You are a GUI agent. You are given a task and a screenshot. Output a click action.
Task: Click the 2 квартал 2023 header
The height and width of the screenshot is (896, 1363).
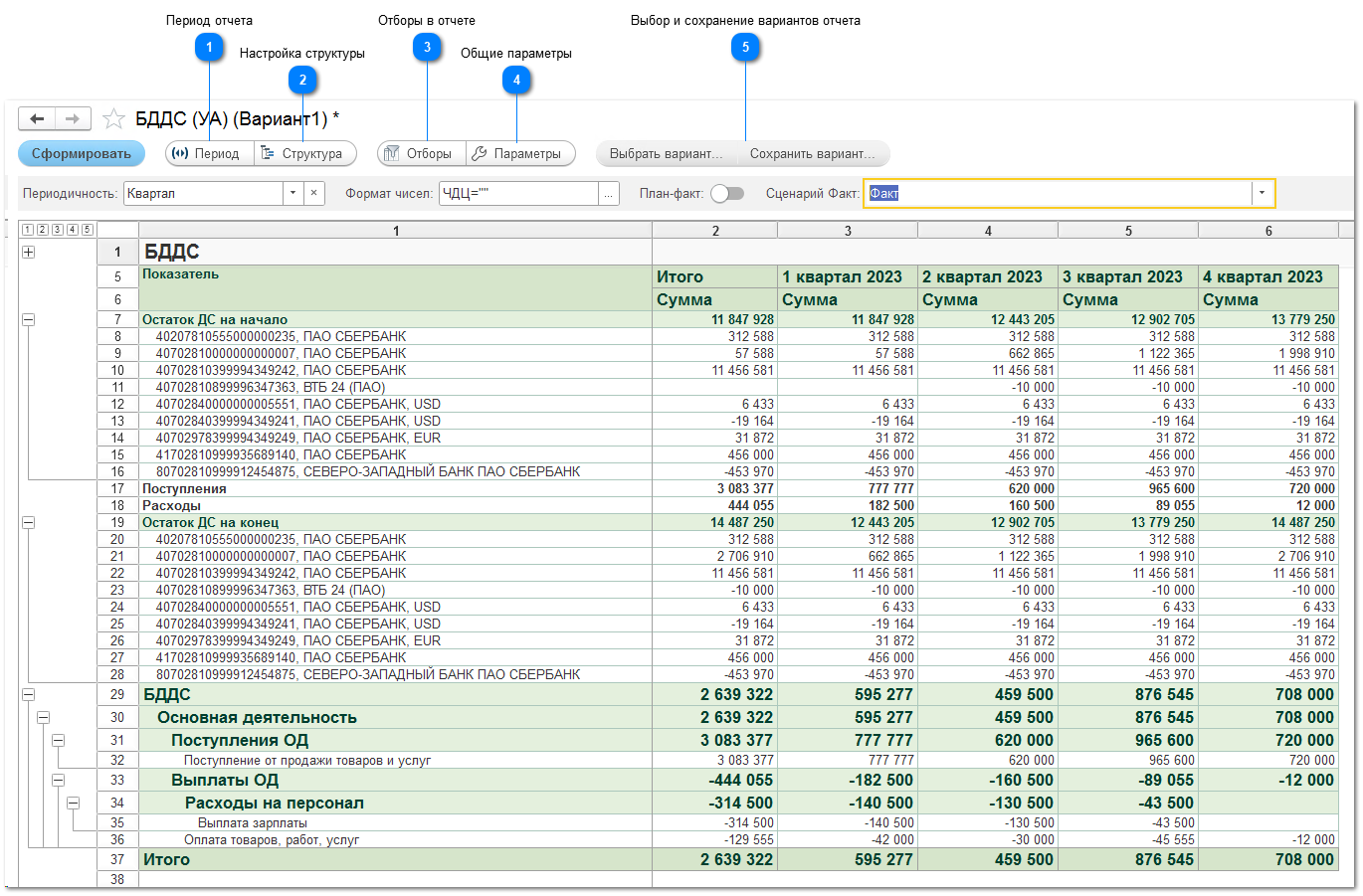[x=988, y=276]
